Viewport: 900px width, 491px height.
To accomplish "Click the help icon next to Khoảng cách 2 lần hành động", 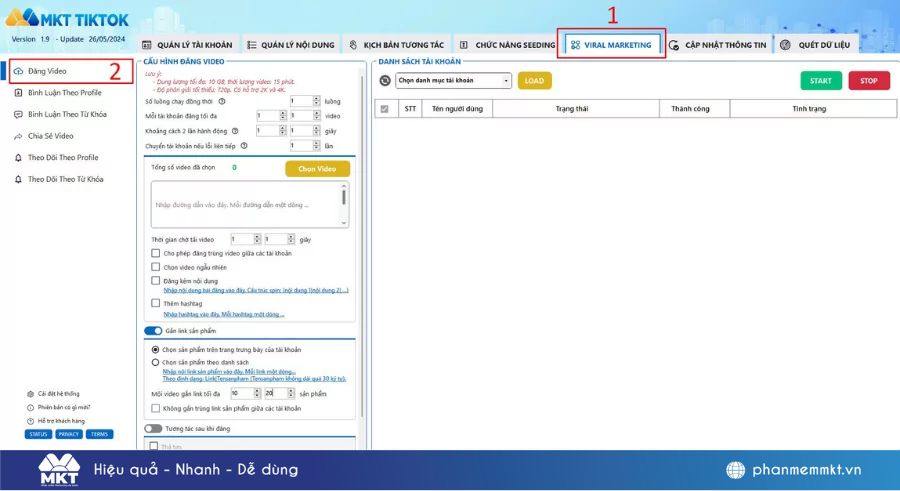I will pyautogui.click(x=235, y=131).
